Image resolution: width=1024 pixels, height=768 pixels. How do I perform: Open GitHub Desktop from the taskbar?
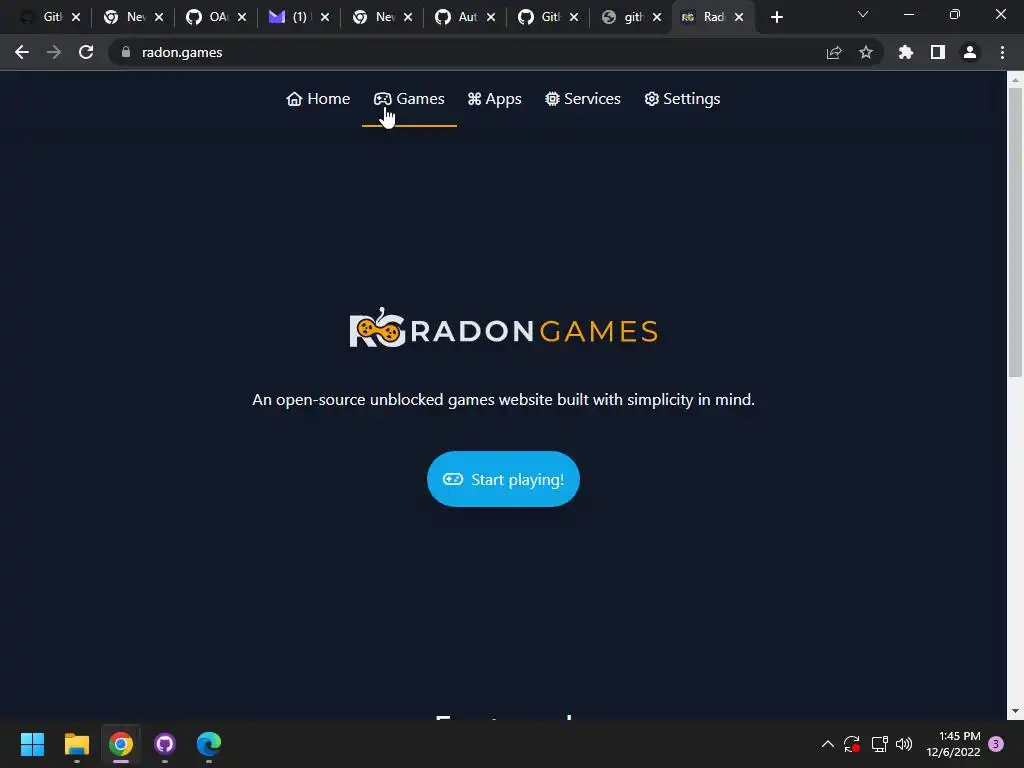pyautogui.click(x=165, y=744)
